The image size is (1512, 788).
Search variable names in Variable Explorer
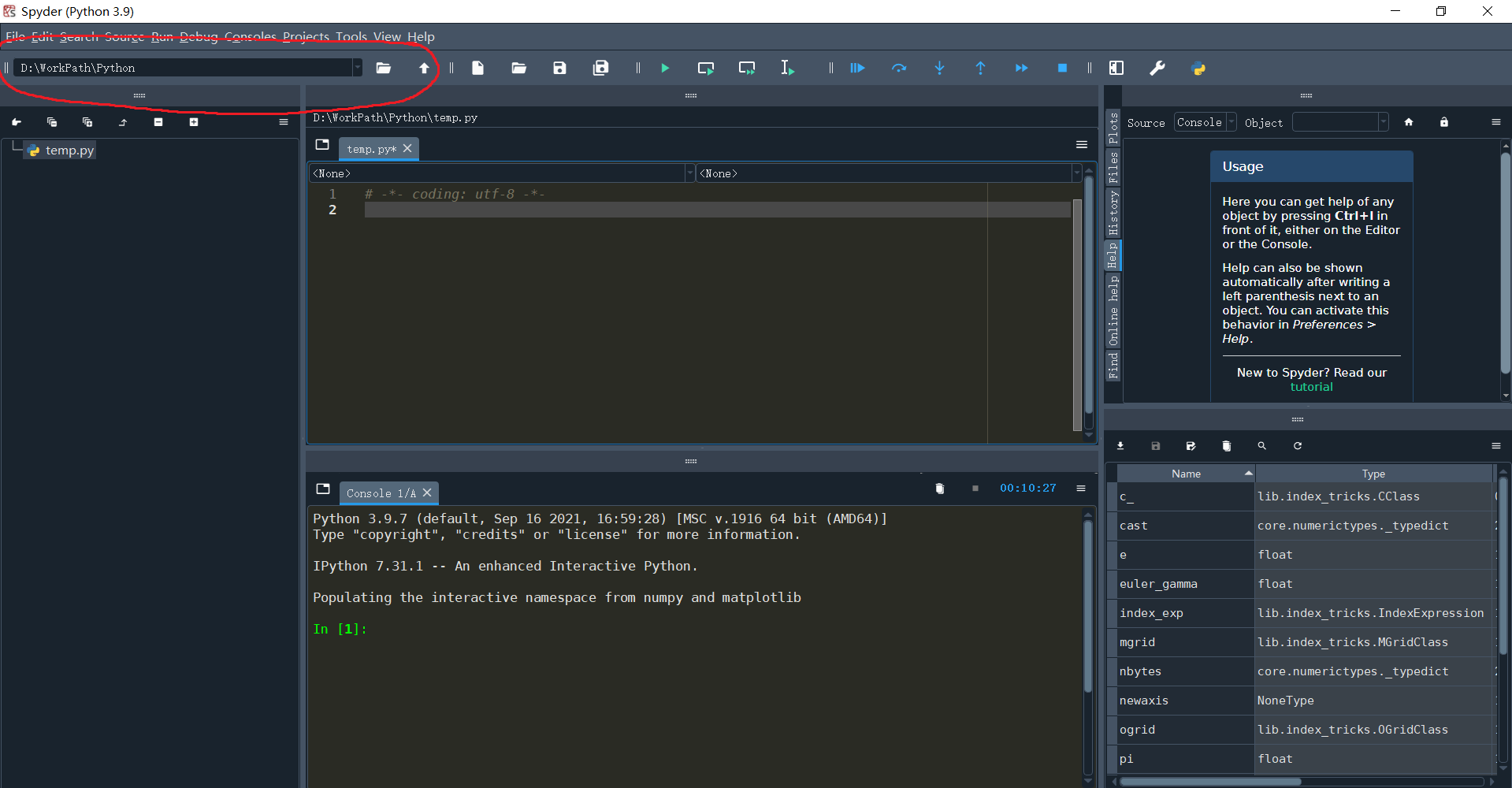point(1261,446)
